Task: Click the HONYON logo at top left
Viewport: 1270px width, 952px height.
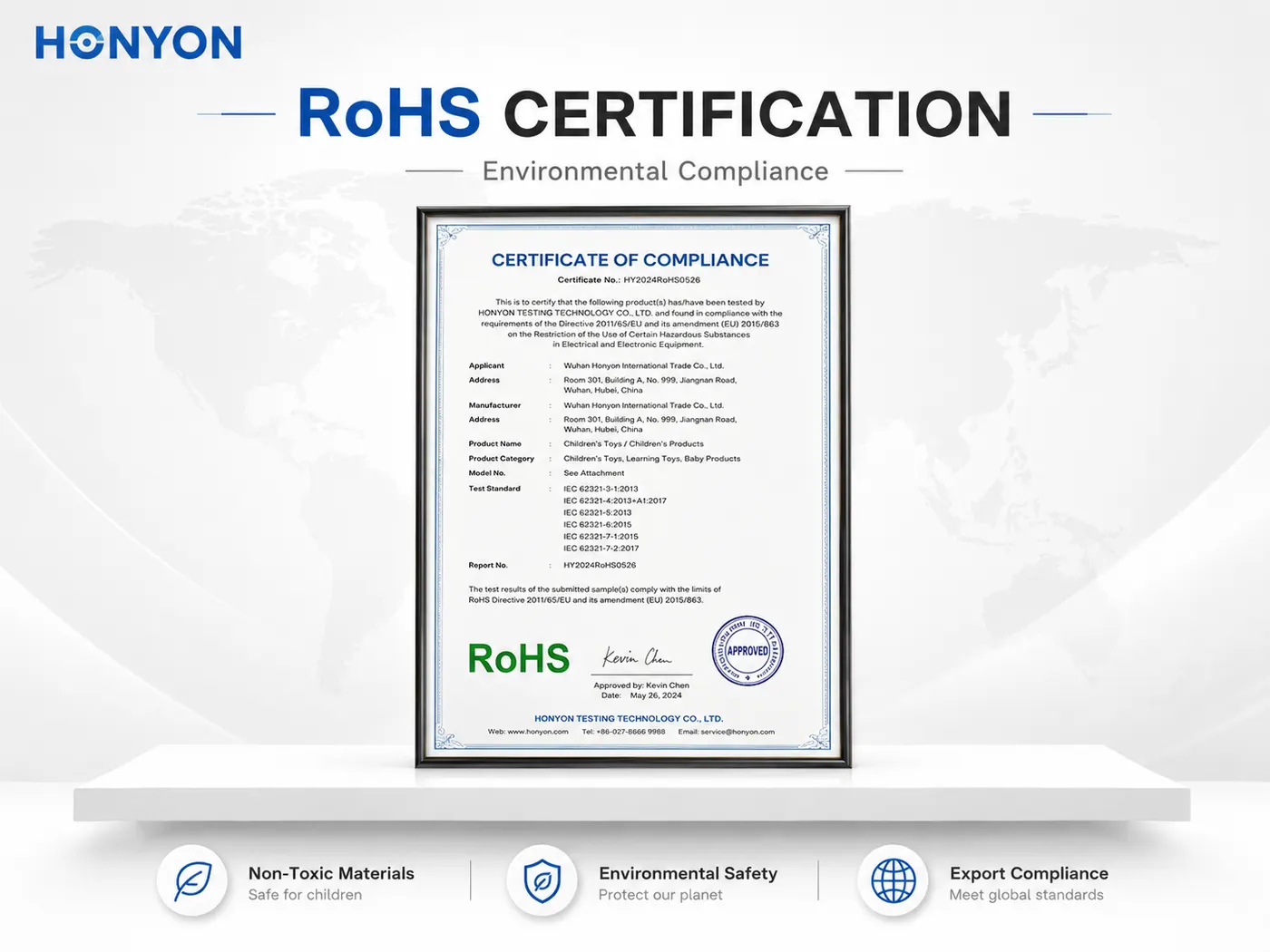Action: 139,43
